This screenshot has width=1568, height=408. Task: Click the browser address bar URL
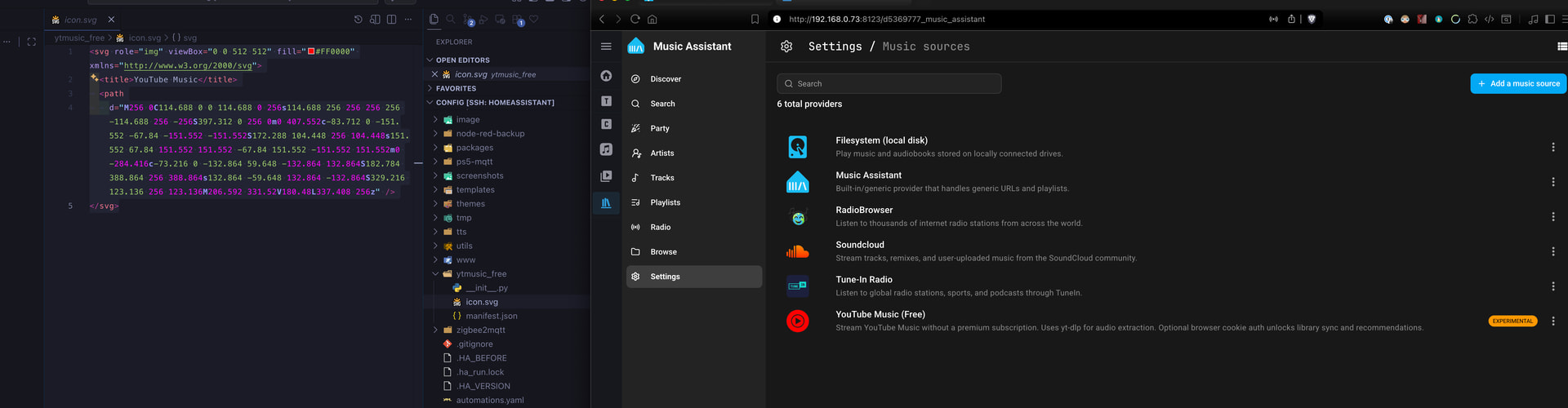point(887,20)
